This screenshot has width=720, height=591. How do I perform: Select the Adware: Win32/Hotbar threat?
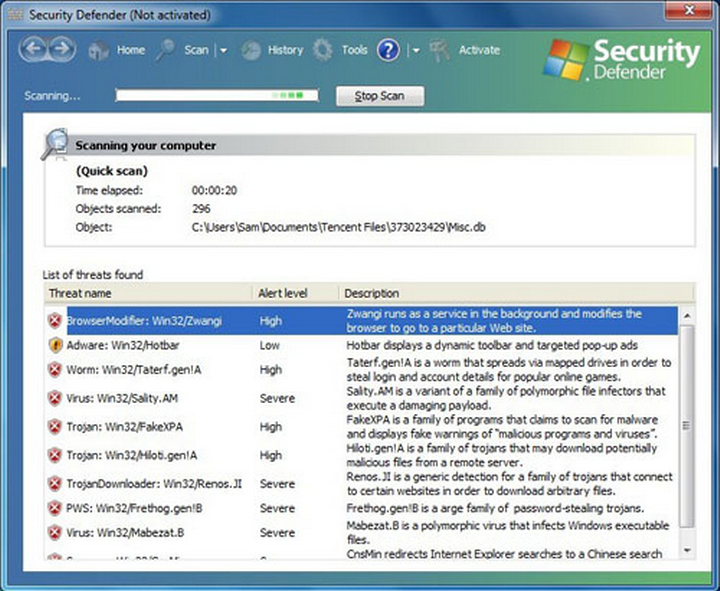(123, 345)
